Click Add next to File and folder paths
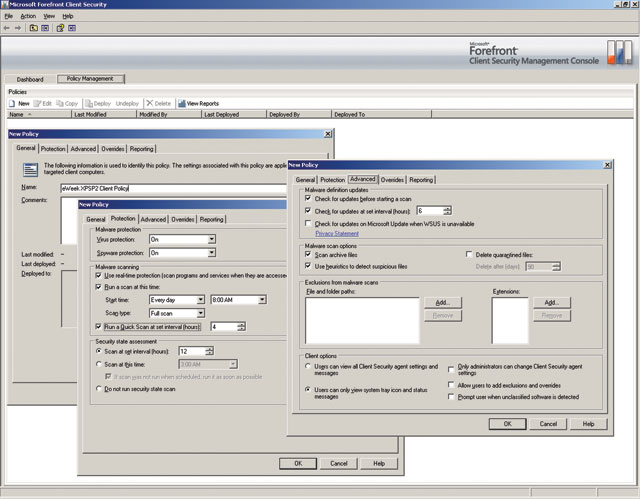The image size is (640, 499). (443, 302)
